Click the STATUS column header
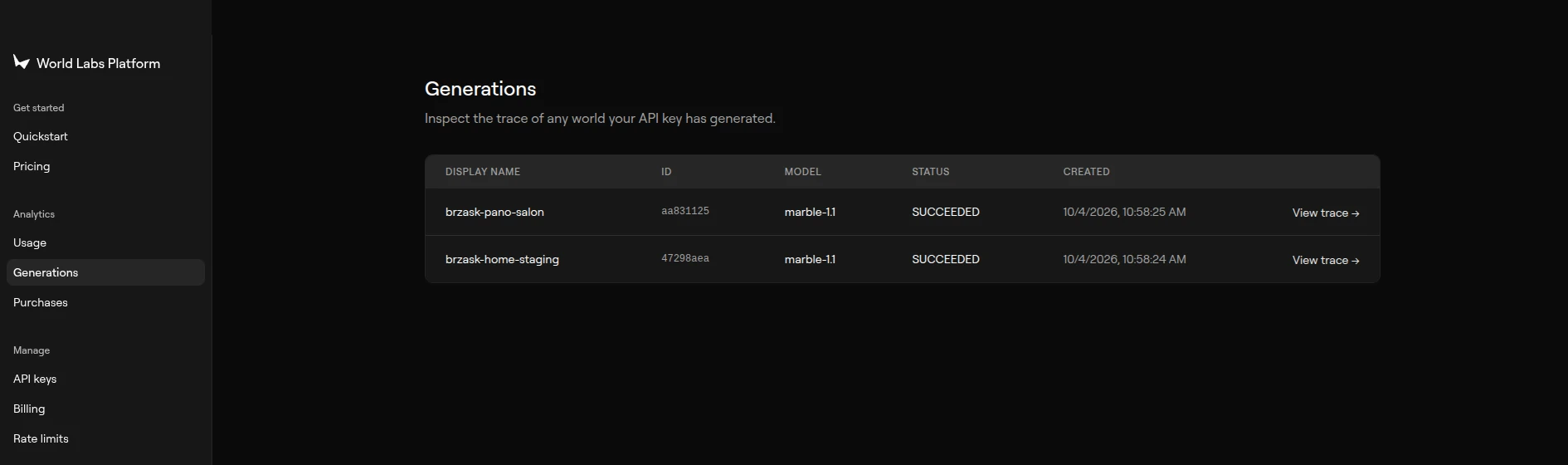This screenshot has height=465, width=1568. pos(930,172)
